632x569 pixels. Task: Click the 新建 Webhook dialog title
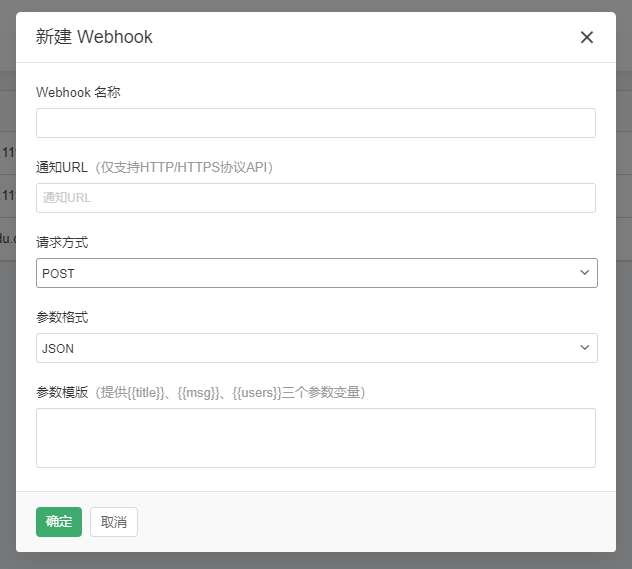(94, 38)
